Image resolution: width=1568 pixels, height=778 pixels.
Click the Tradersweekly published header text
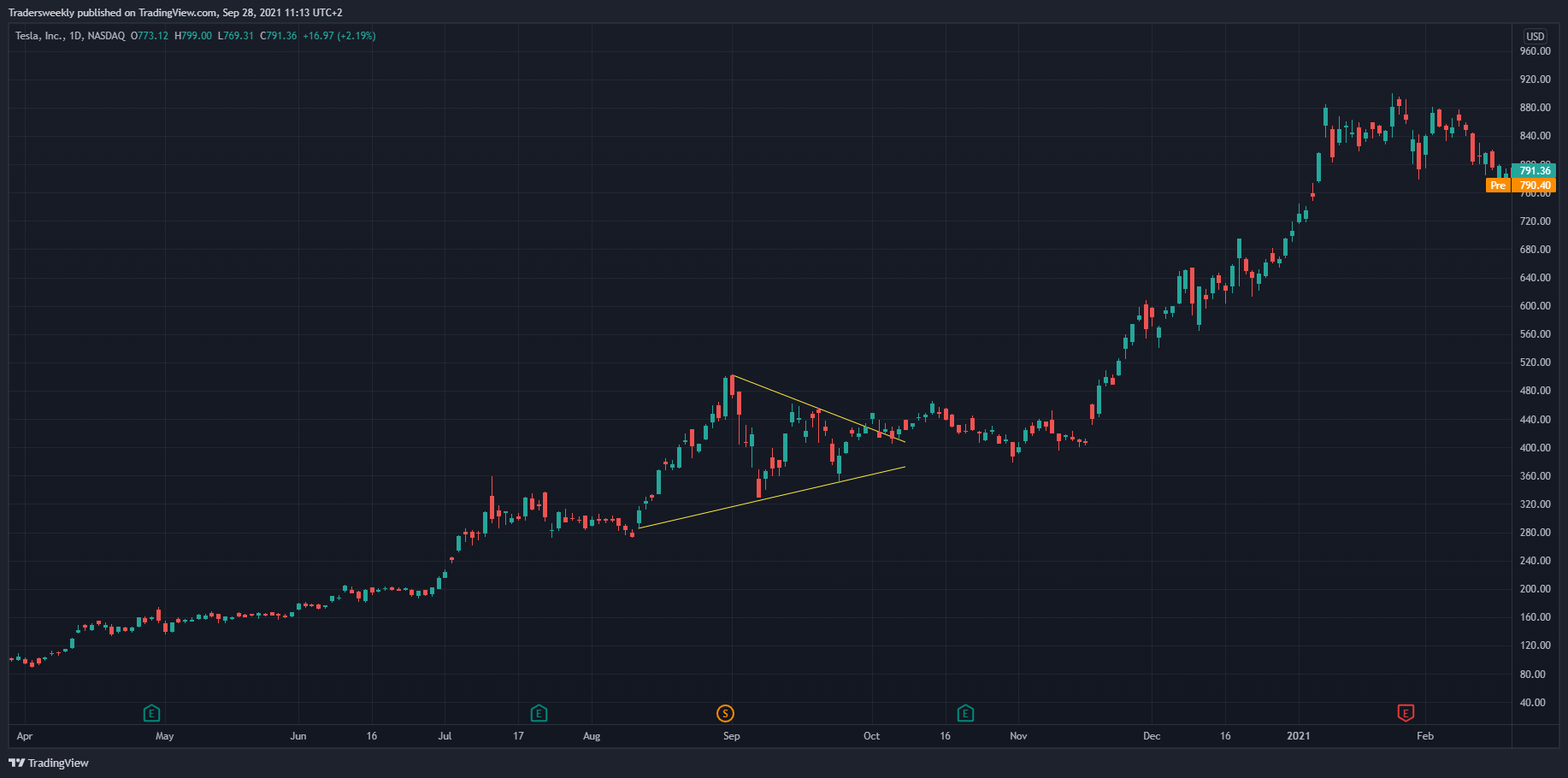pos(175,13)
